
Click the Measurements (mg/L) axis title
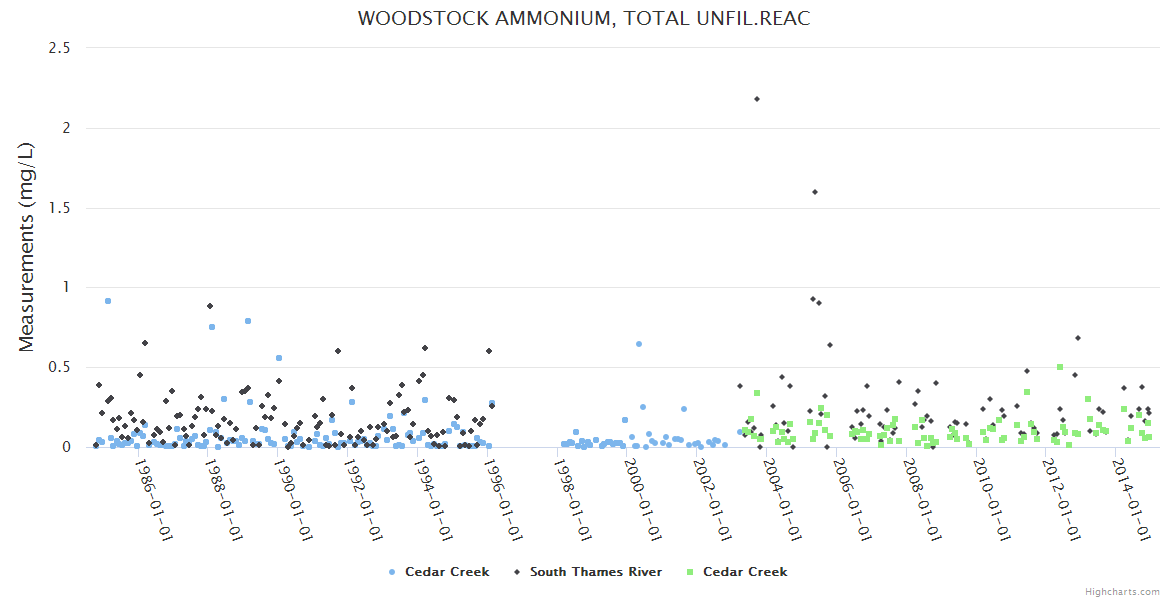click(x=27, y=247)
